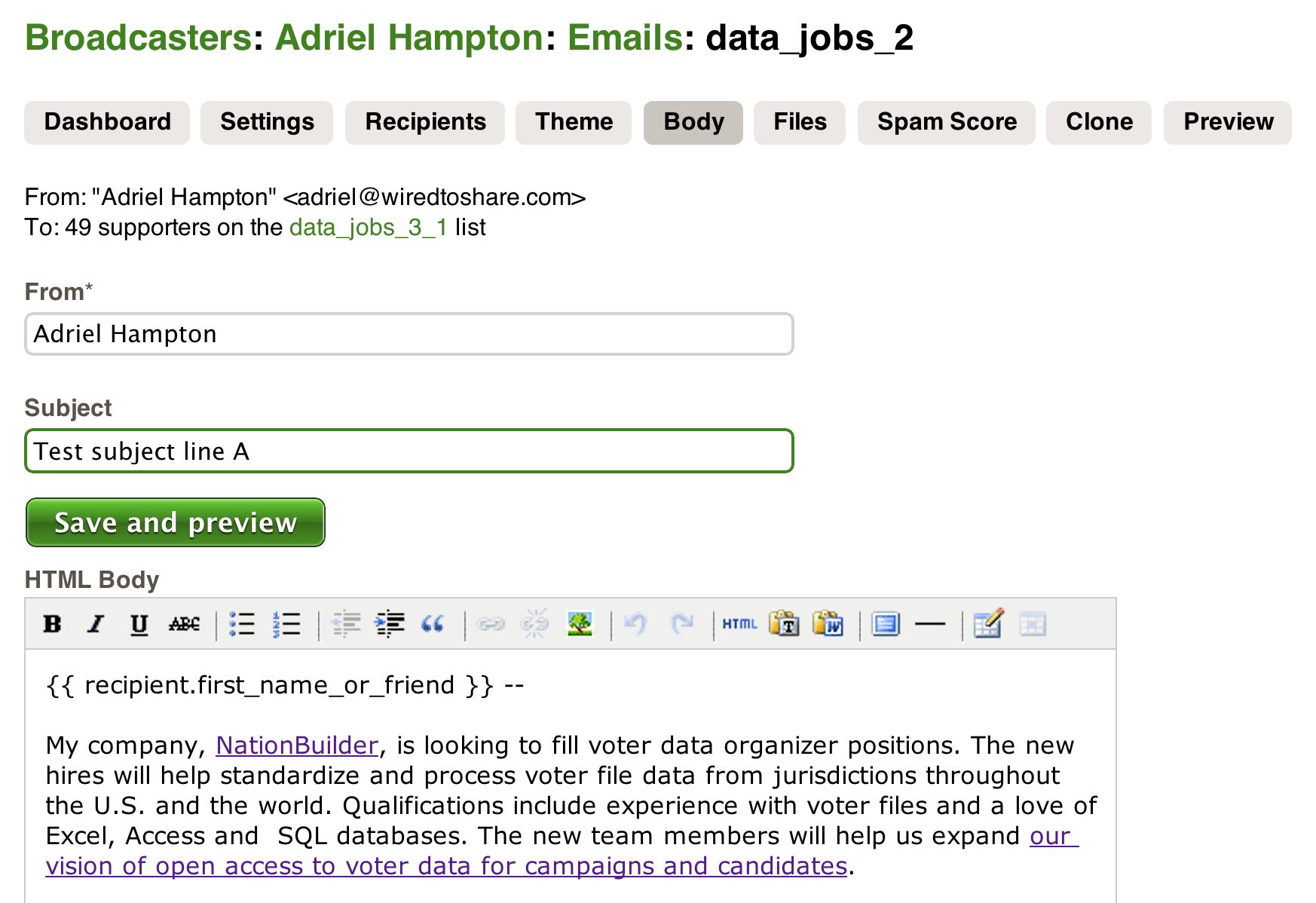Apply strikethrough (ABC) formatting
Screen dimensions: 1316x903
point(184,624)
